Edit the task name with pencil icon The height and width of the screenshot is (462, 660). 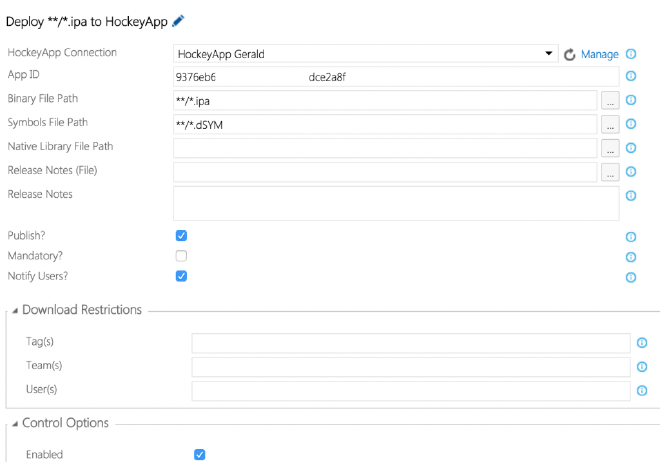[178, 21]
